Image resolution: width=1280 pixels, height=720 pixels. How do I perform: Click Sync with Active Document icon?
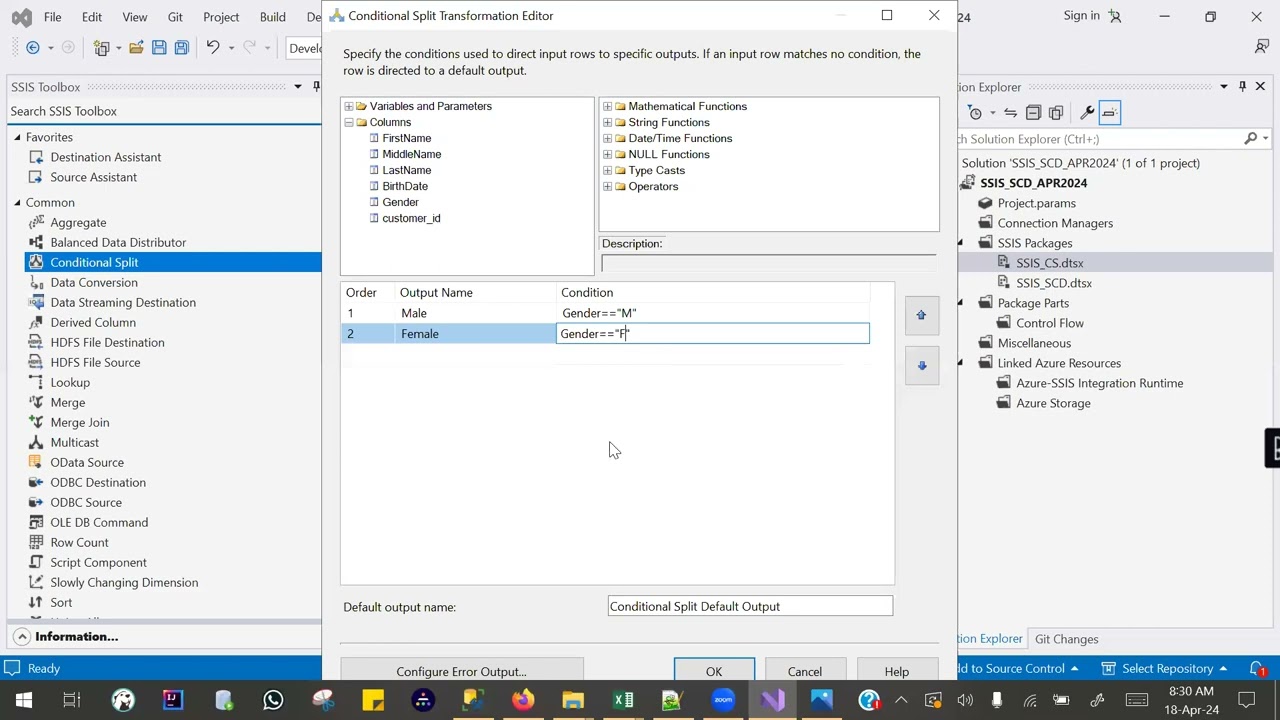(1011, 113)
